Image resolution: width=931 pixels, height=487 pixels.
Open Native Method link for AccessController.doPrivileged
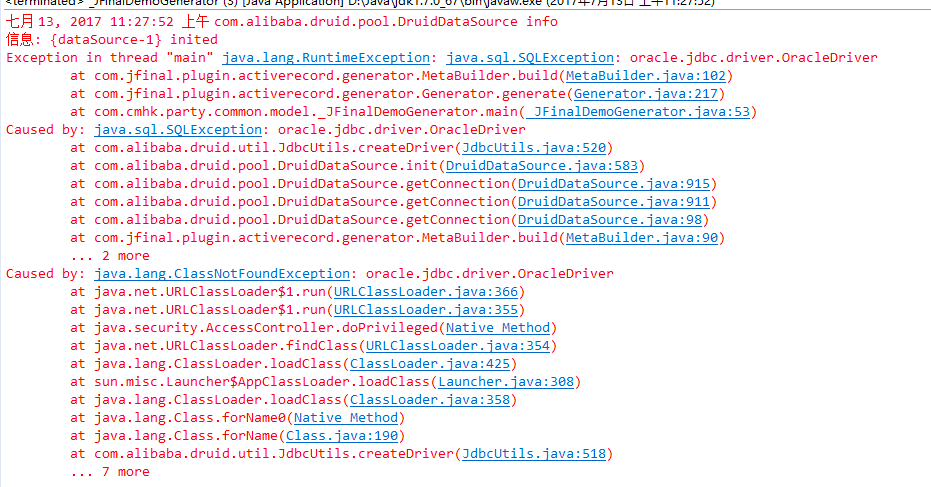tap(498, 328)
